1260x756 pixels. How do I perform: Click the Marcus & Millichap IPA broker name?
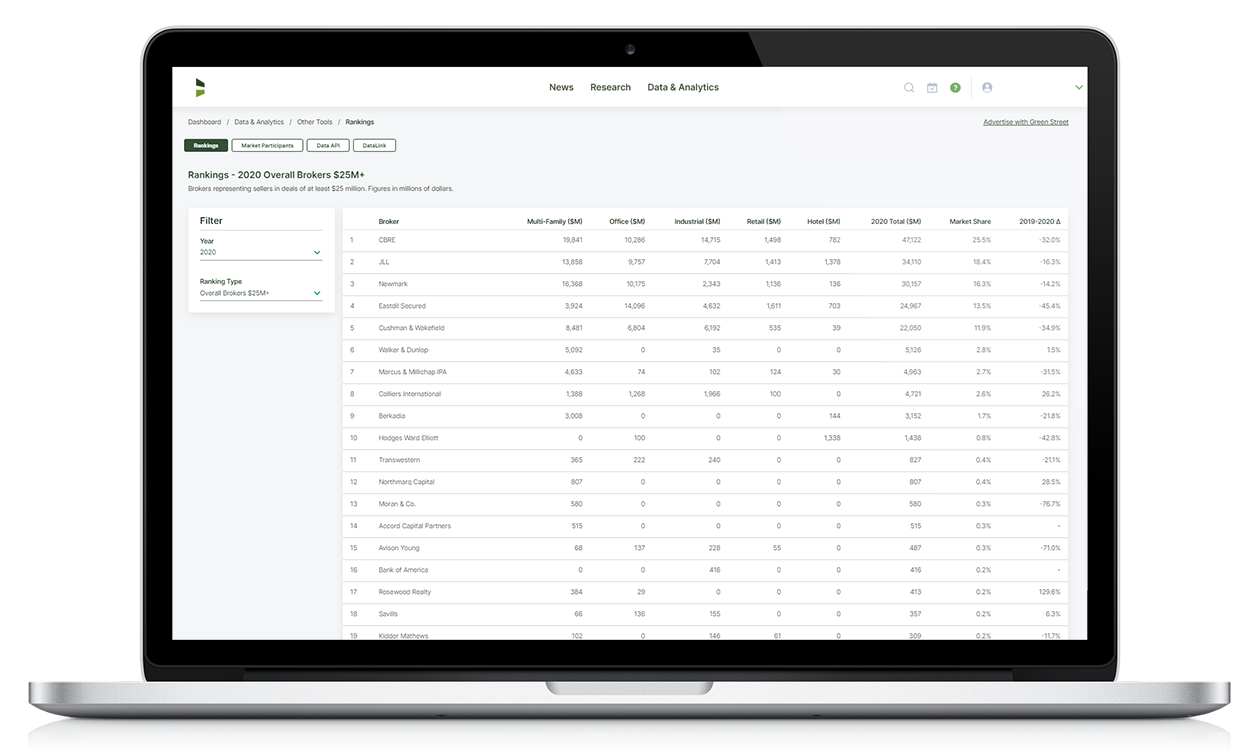pyautogui.click(x=413, y=372)
